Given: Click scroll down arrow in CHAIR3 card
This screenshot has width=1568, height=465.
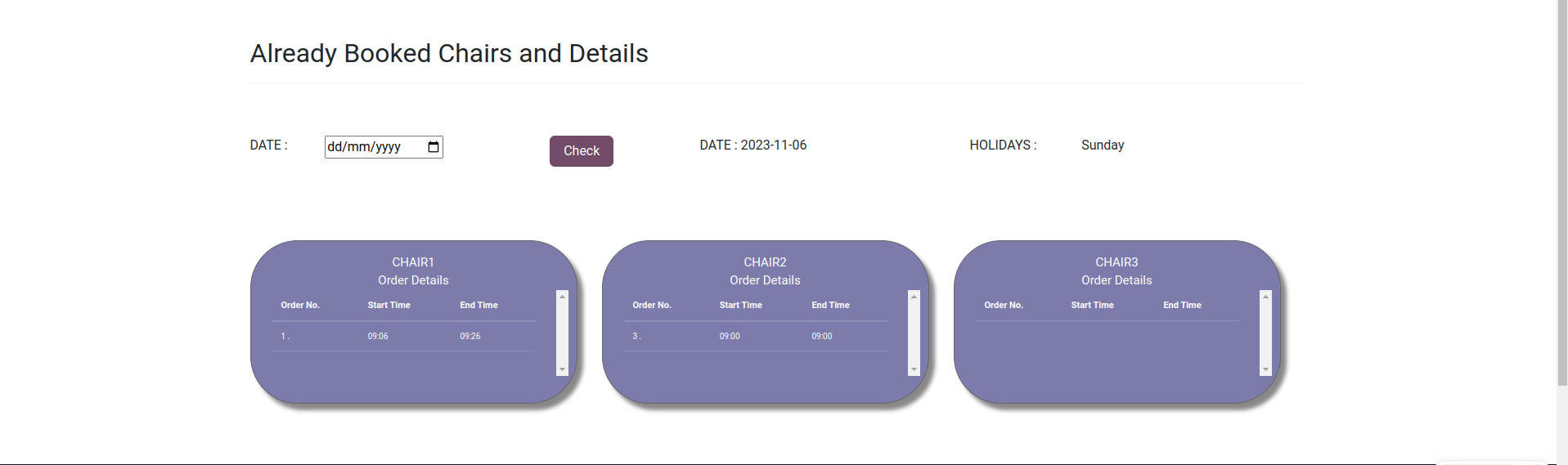Looking at the screenshot, I should pos(1265,369).
